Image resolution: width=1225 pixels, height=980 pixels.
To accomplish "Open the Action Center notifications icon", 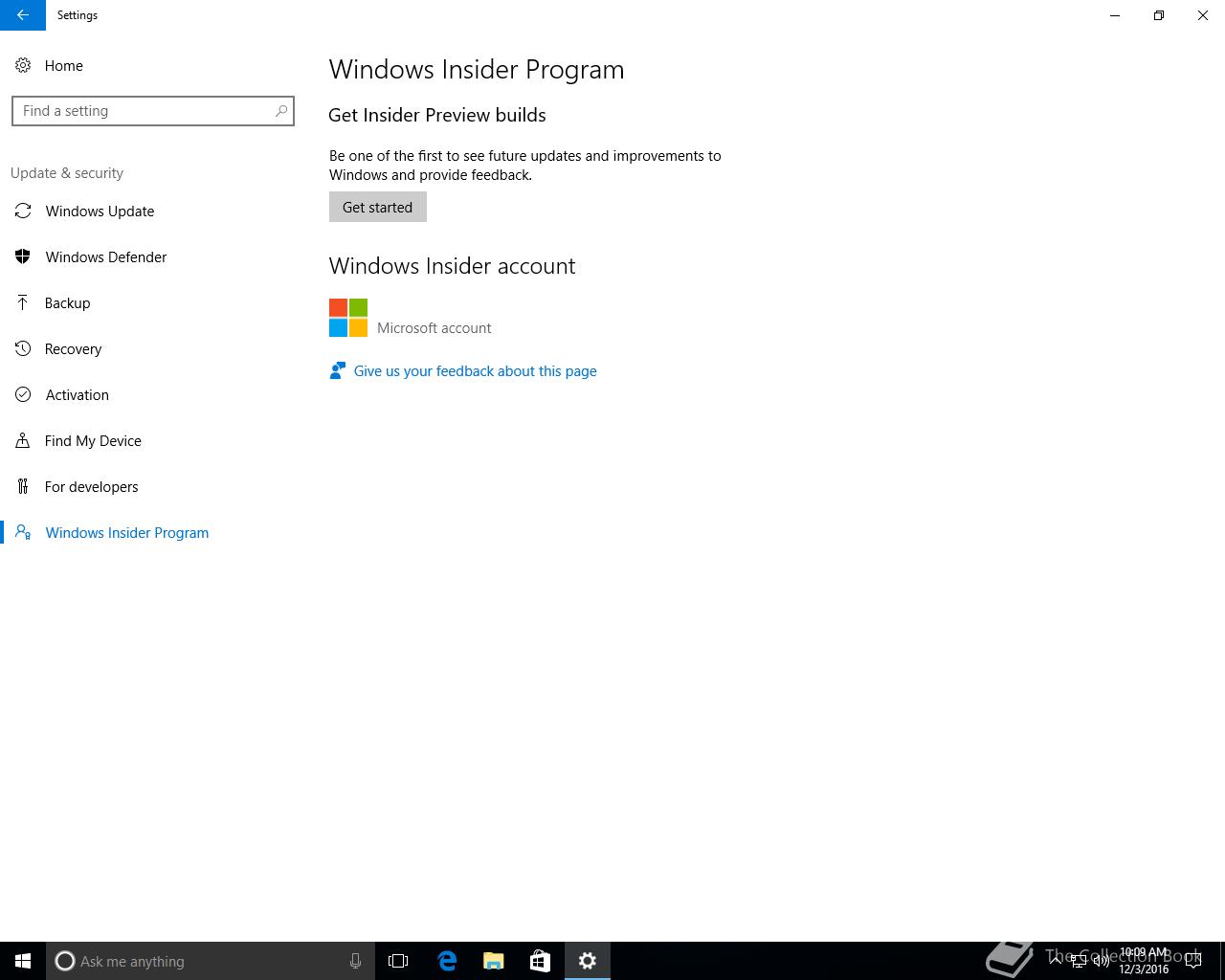I will click(x=1193, y=961).
